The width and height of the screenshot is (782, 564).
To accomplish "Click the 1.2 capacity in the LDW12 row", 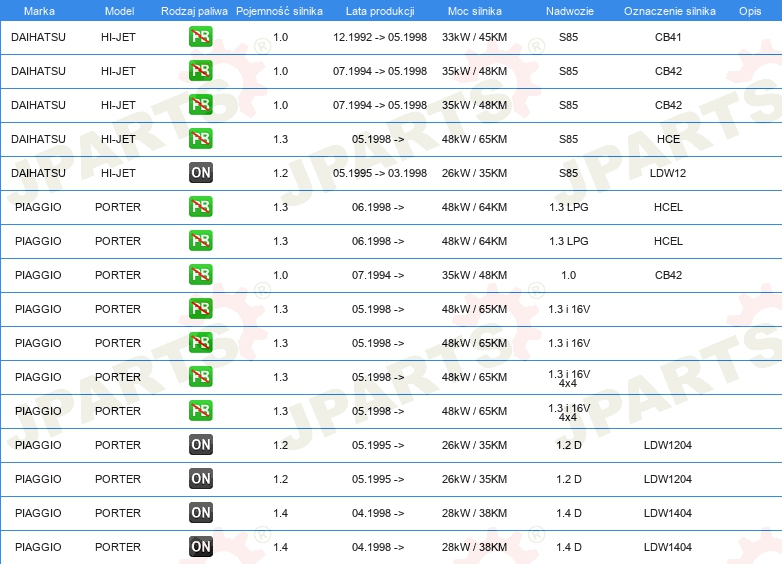I will point(281,173).
